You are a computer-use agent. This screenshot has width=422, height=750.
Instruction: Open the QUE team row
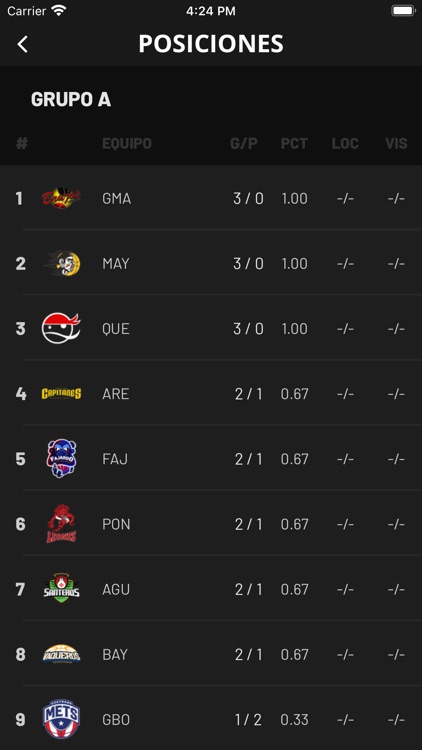tap(211, 329)
